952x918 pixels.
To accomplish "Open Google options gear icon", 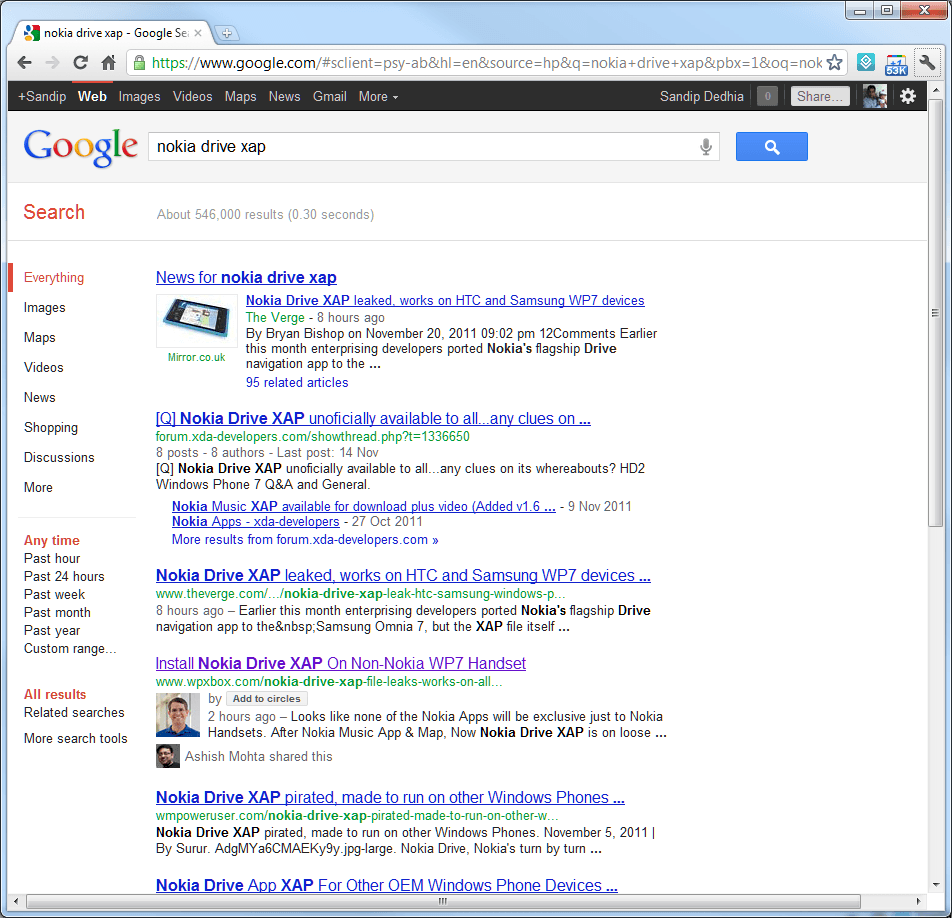I will coord(908,96).
